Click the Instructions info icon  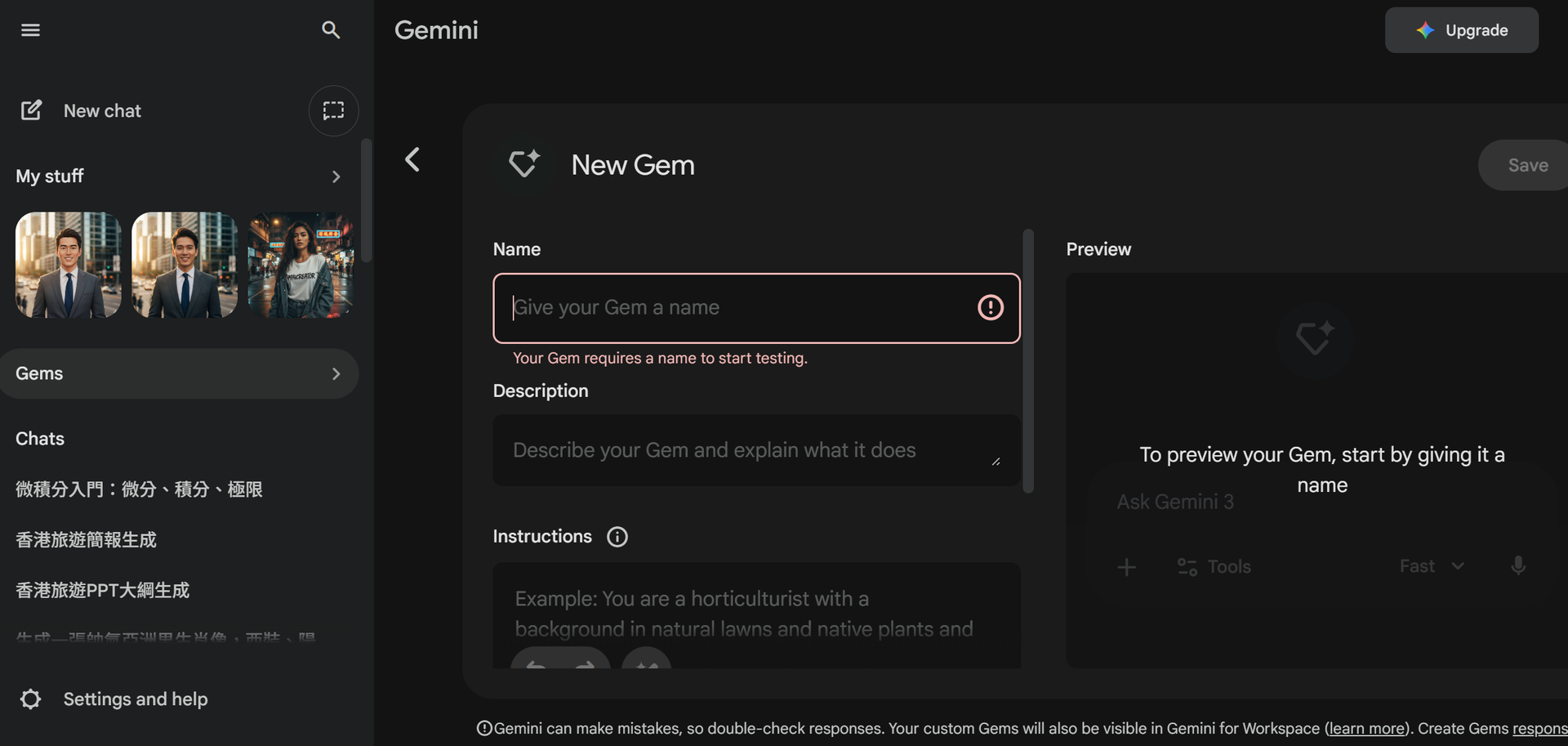tap(617, 537)
